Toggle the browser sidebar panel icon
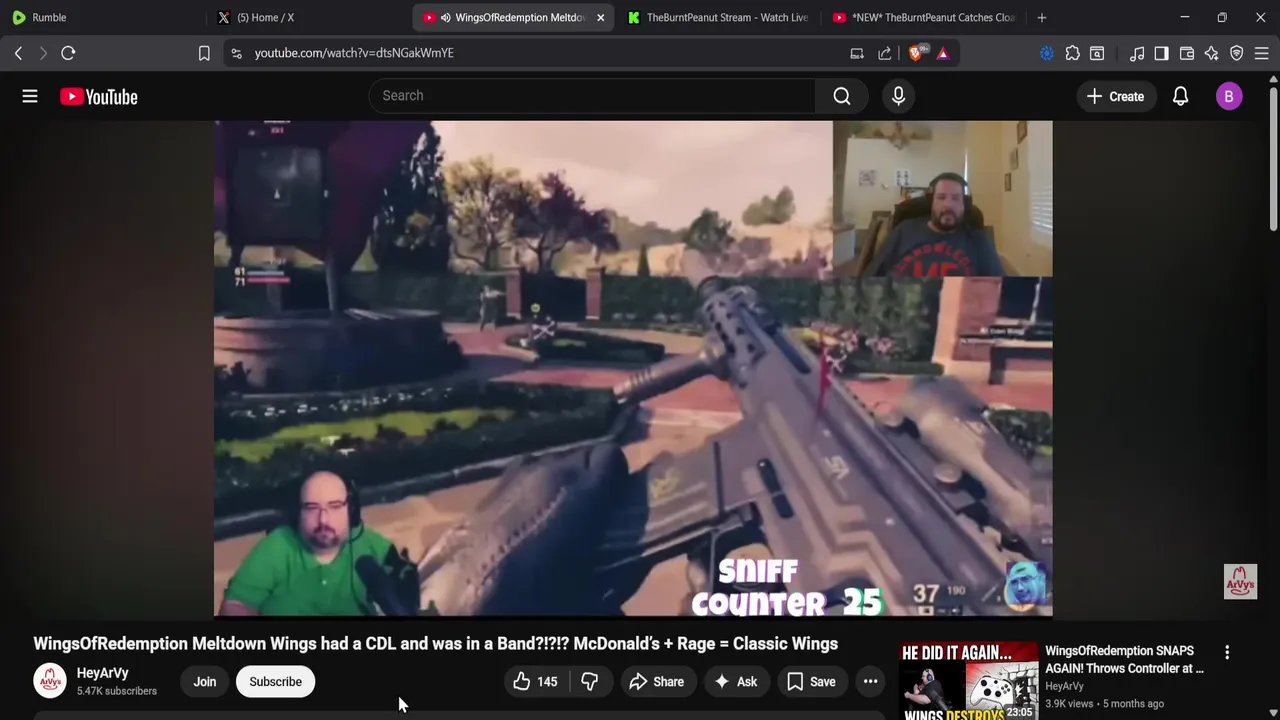 [x=1161, y=53]
